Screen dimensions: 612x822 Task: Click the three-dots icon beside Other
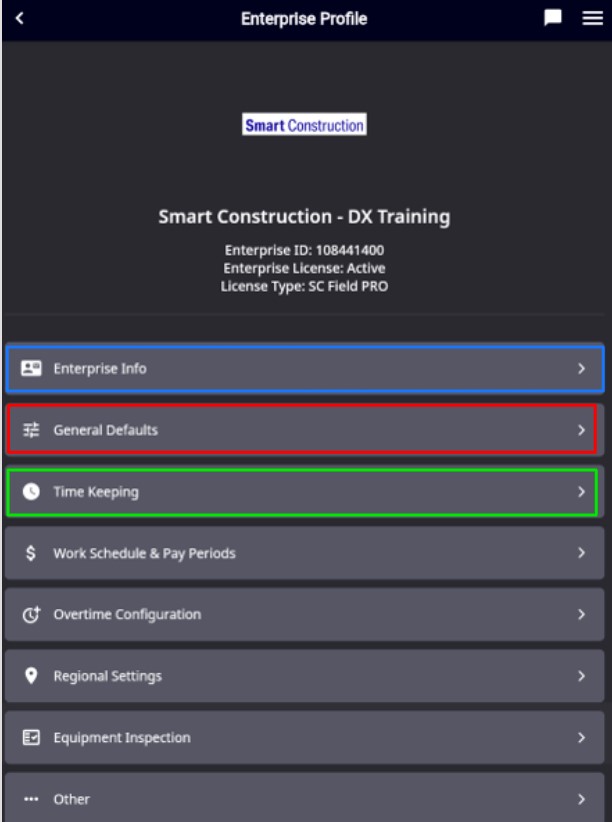(31, 799)
